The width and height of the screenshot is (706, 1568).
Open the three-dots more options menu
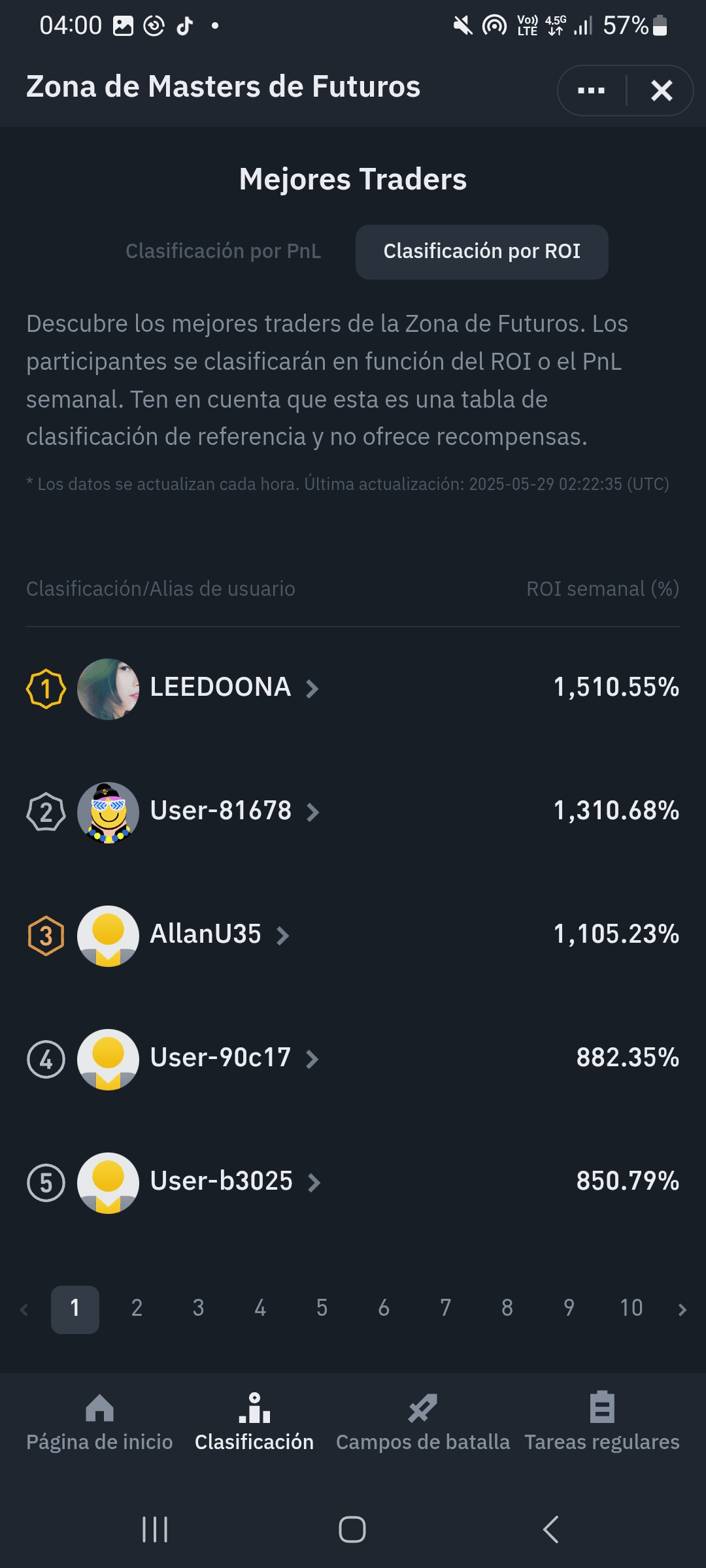click(591, 91)
